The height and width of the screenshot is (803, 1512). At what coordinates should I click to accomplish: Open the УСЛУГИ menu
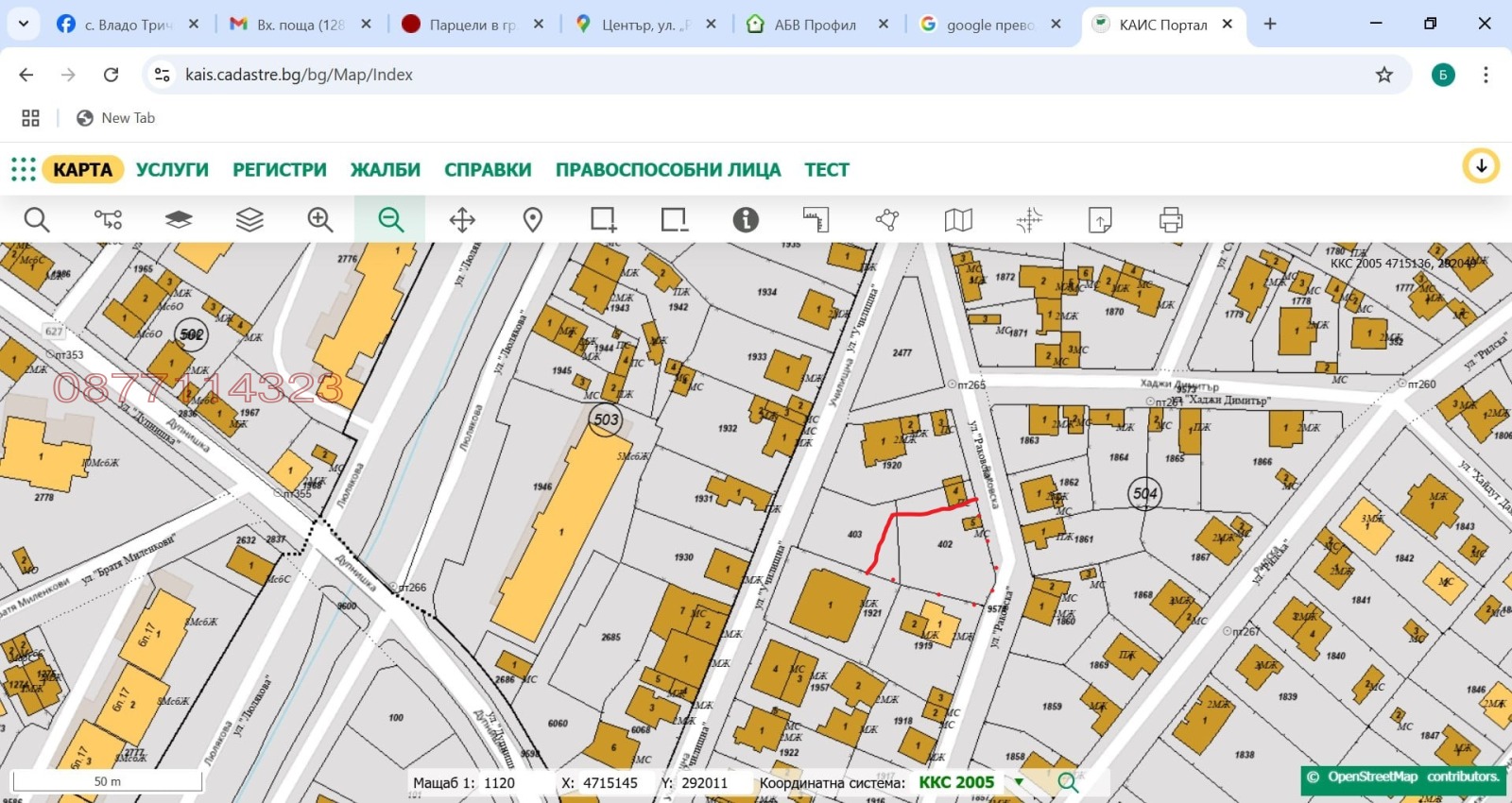[172, 170]
